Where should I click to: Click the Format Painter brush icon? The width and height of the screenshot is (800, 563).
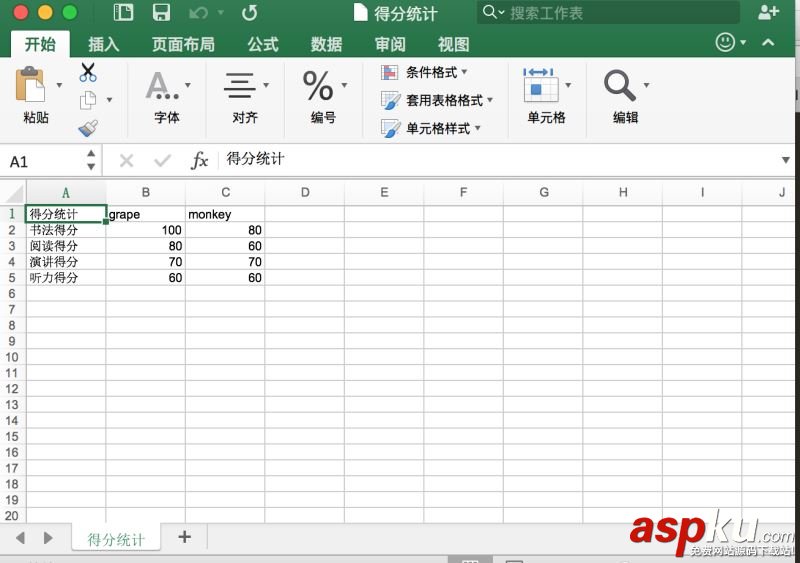pos(88,128)
